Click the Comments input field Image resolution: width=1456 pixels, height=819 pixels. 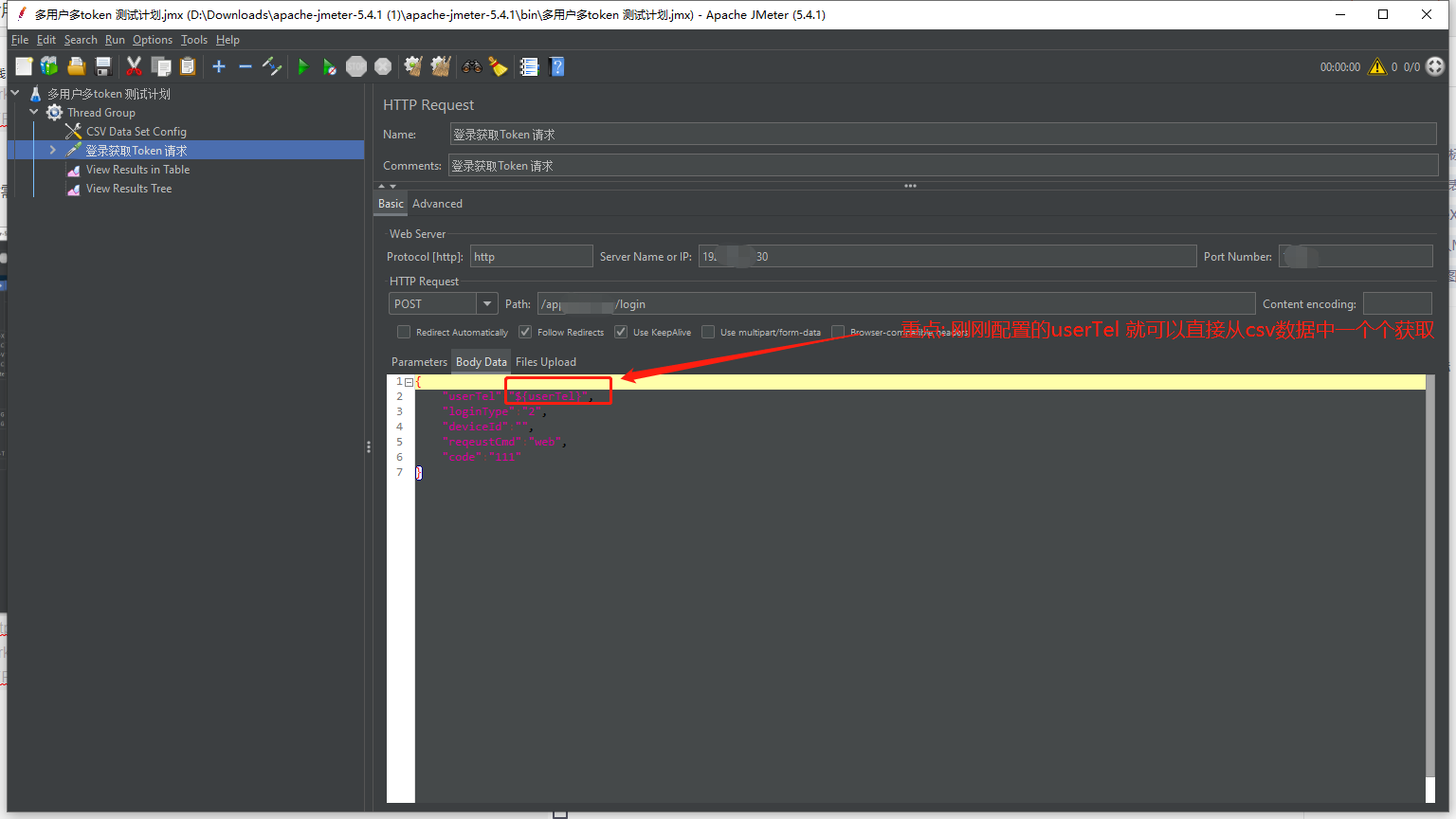[x=943, y=166]
